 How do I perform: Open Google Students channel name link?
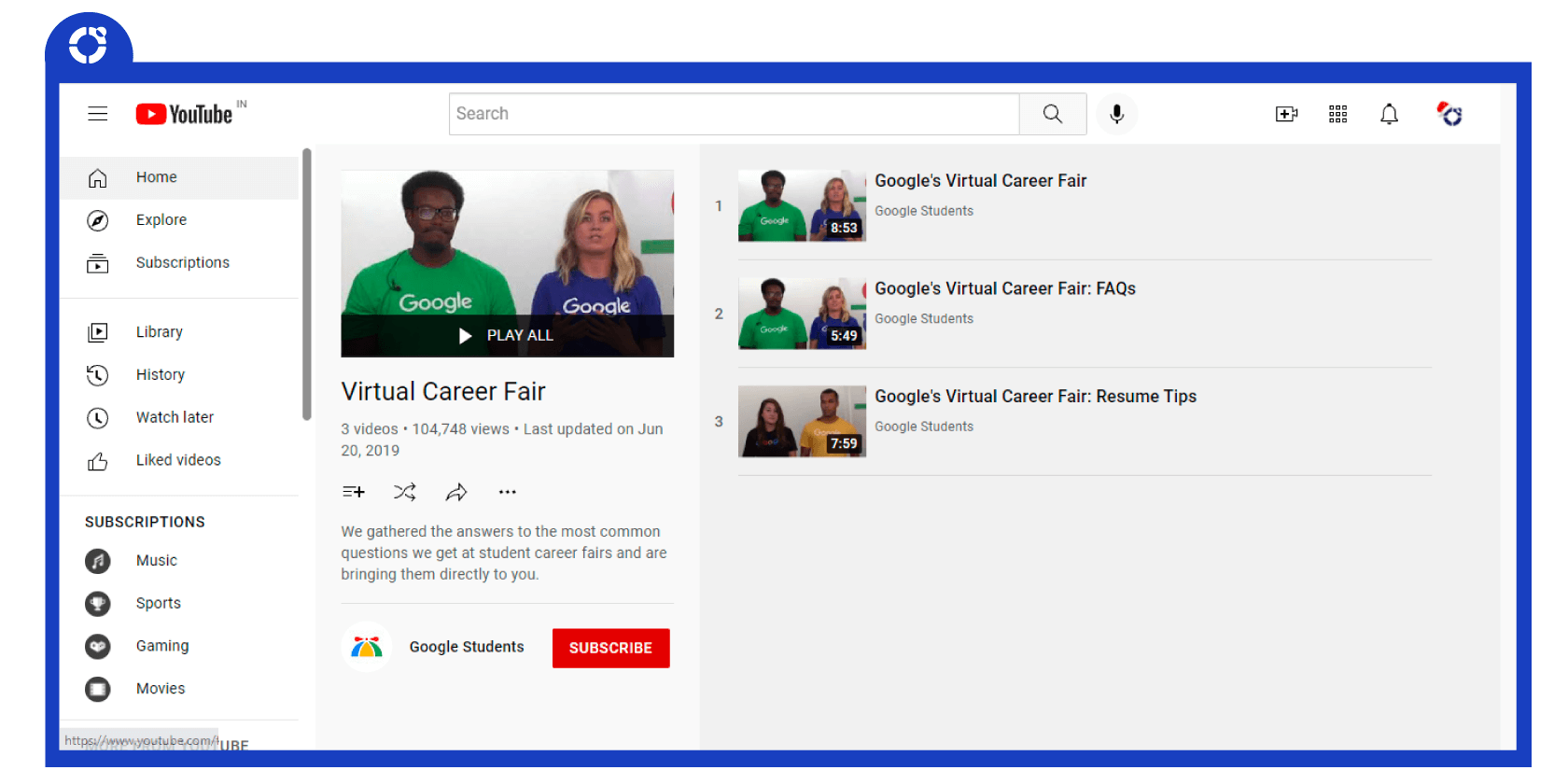click(467, 647)
